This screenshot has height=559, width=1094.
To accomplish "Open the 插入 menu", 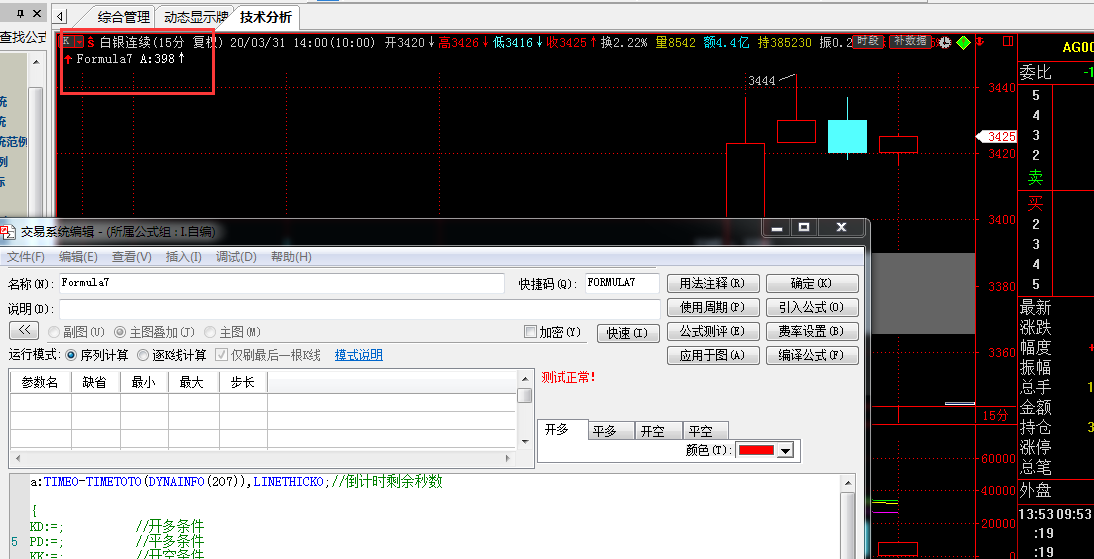I will click(x=183, y=257).
